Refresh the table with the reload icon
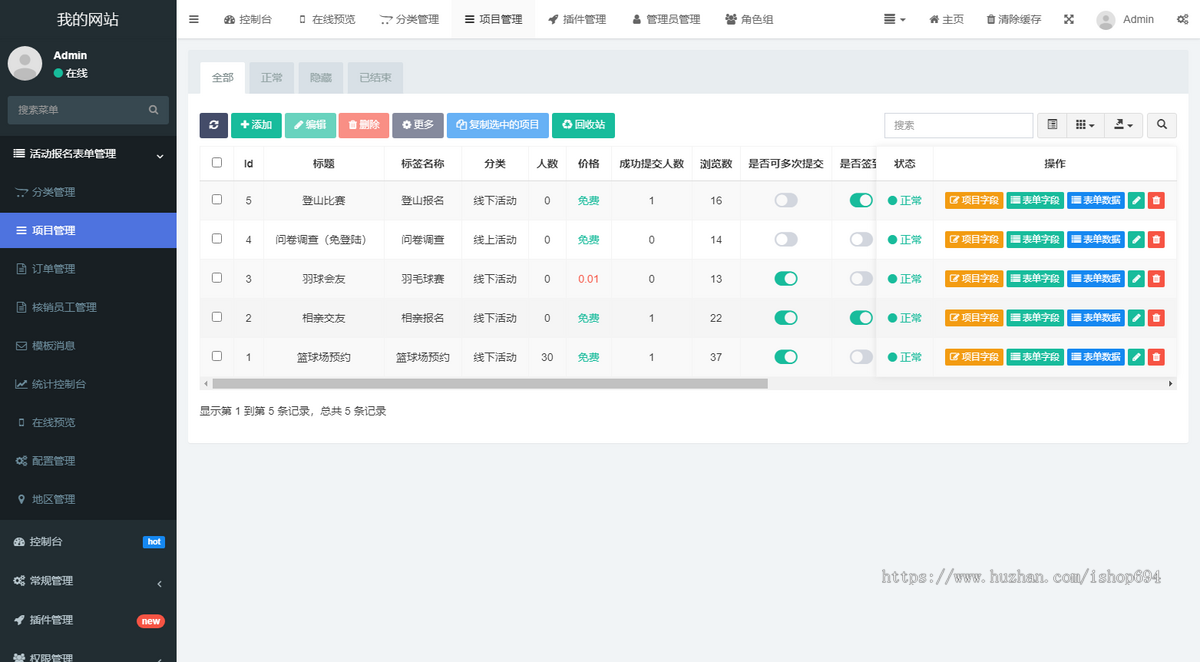Screen dimensions: 1200x662 click(x=214, y=125)
